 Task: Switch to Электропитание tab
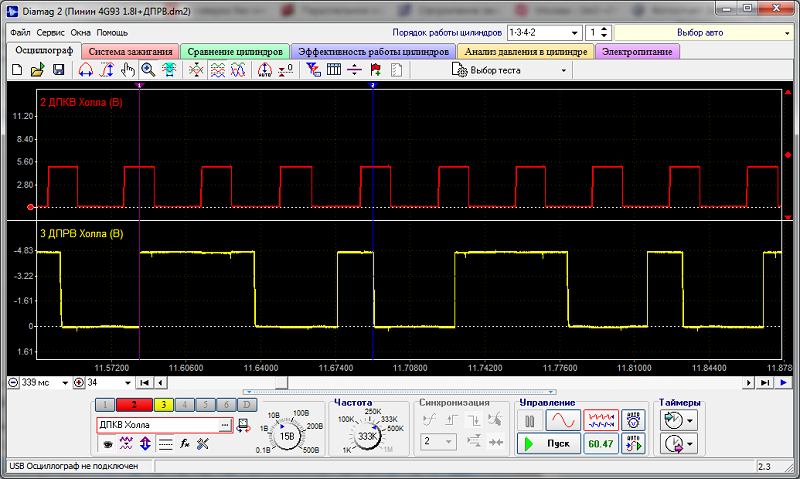pos(637,52)
